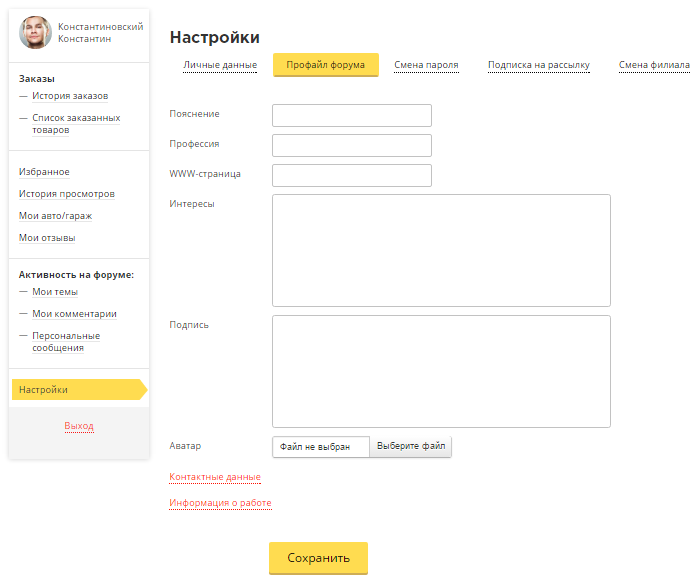
Task: Expand Контактные данные section
Action: tap(215, 477)
